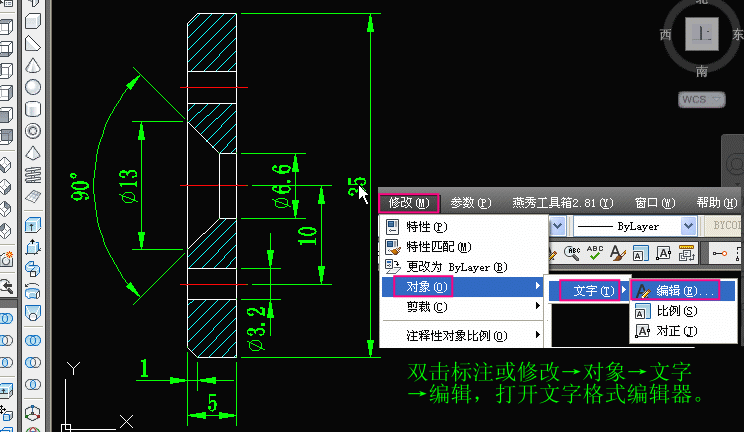
Task: Choose 特性(P) from the Modify menu
Action: [463, 227]
